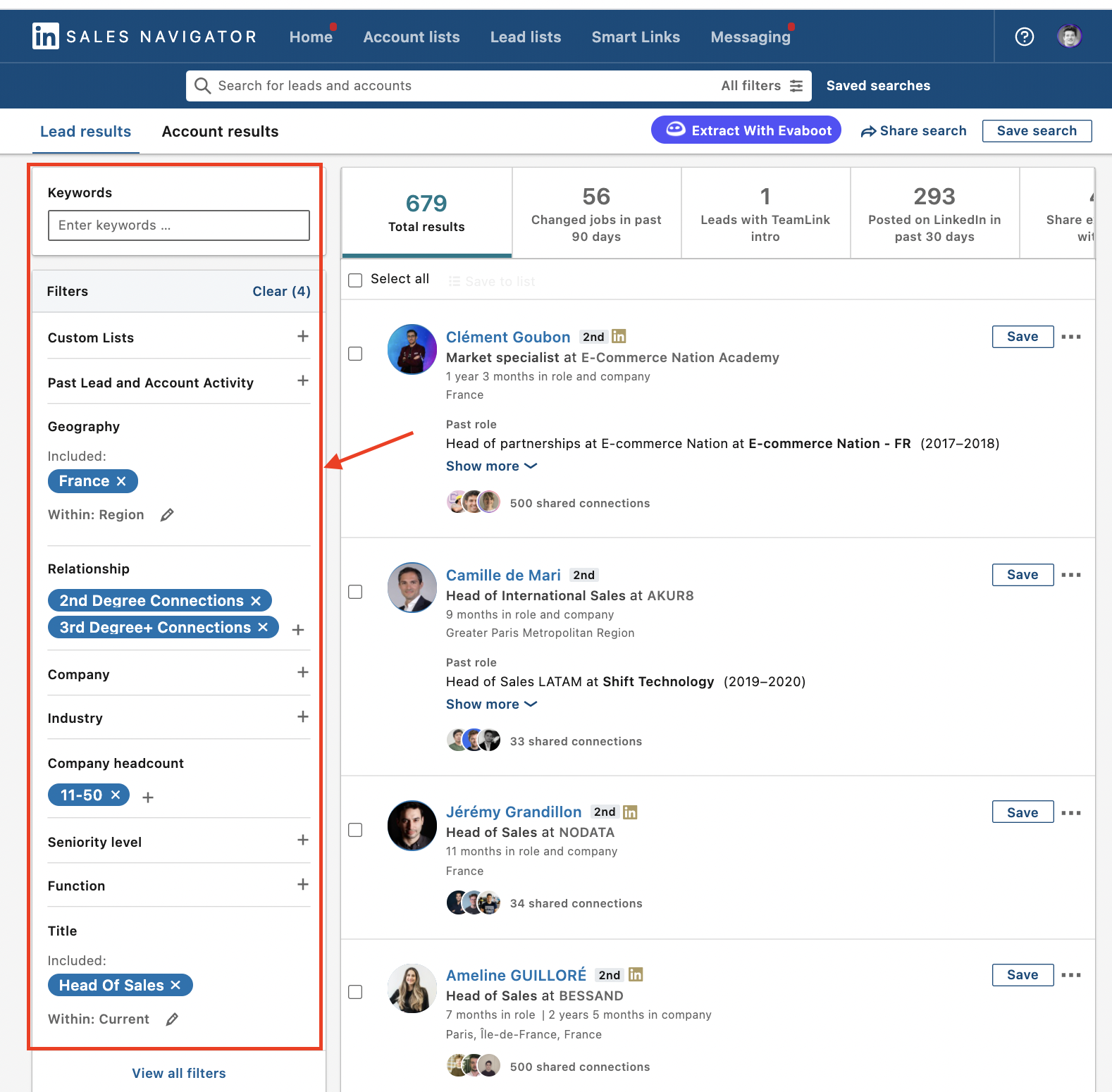Go to the Home menu item

pyautogui.click(x=311, y=37)
